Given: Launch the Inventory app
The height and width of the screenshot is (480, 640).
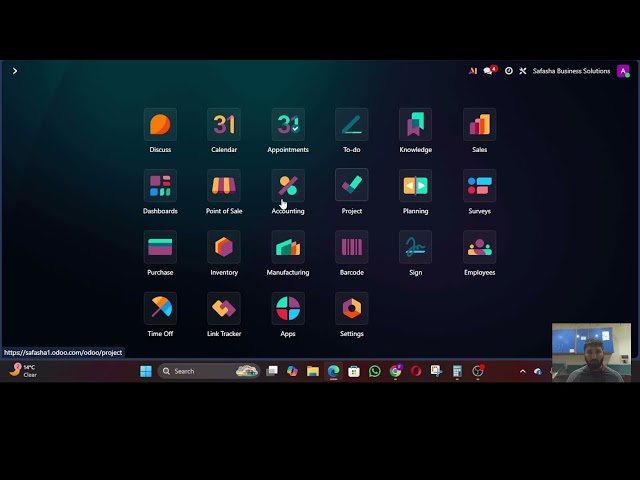Looking at the screenshot, I should click(x=224, y=247).
